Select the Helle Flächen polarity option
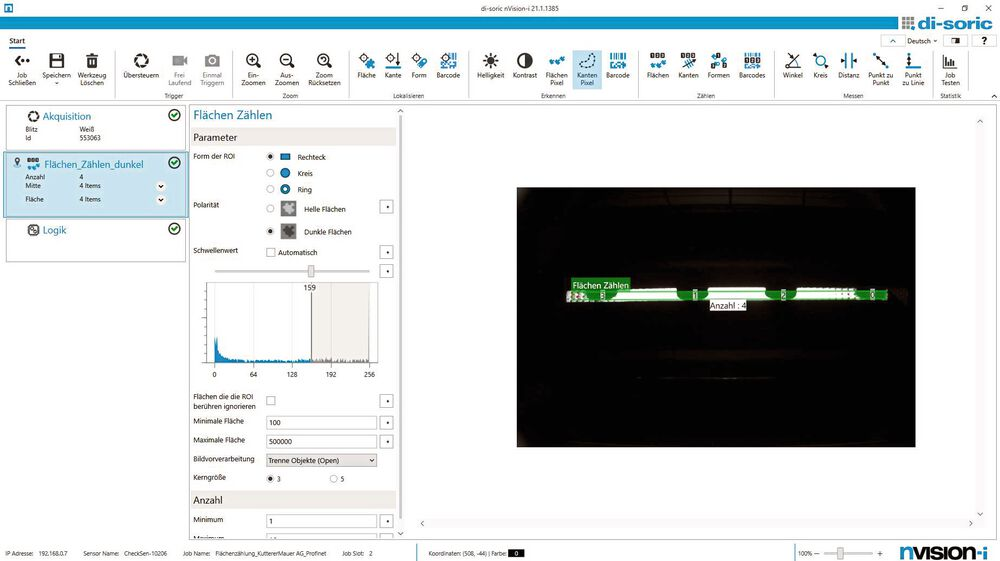Screen dimensions: 1000x561 [x=271, y=208]
